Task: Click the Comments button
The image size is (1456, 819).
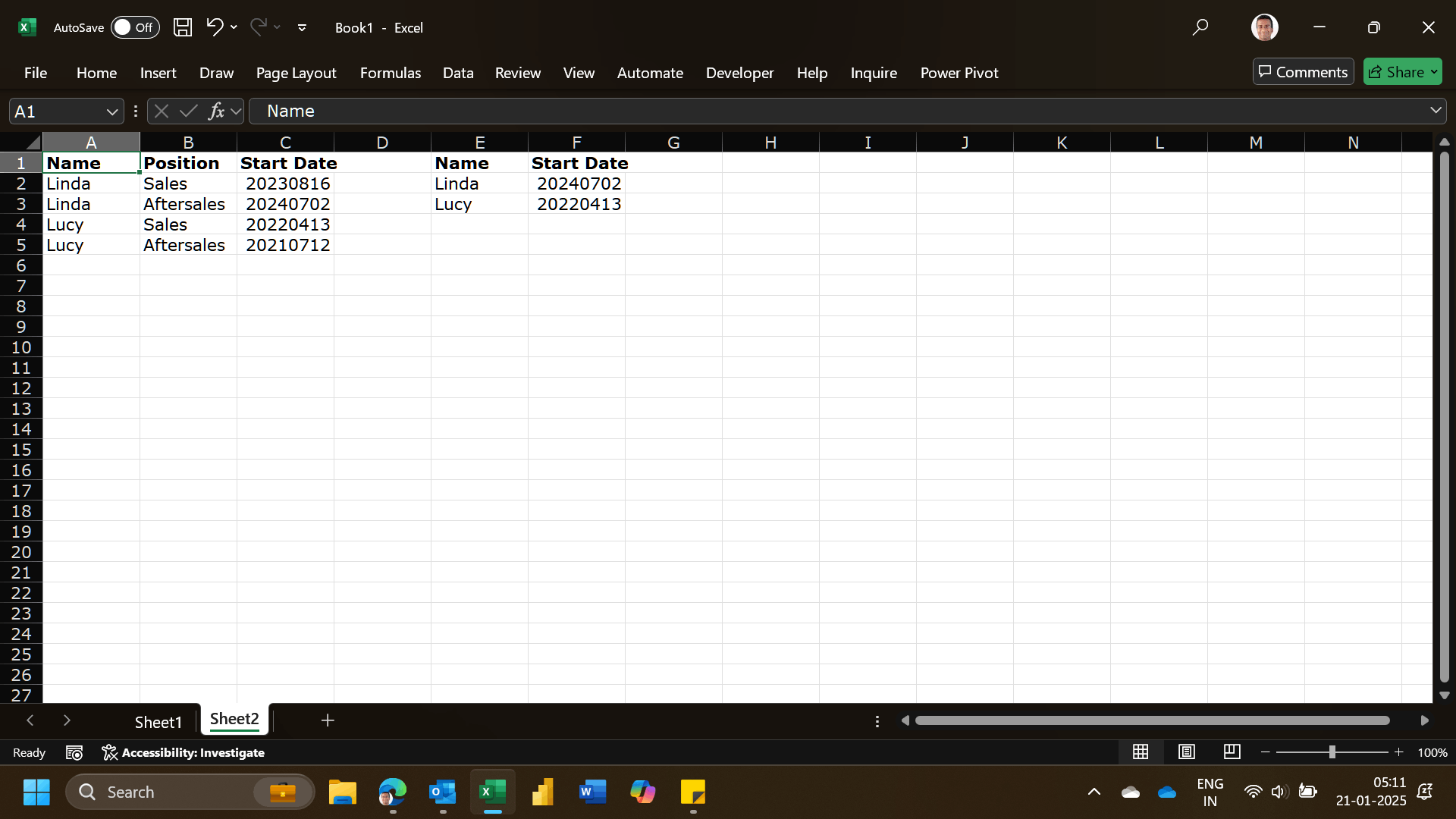Action: [x=1303, y=71]
